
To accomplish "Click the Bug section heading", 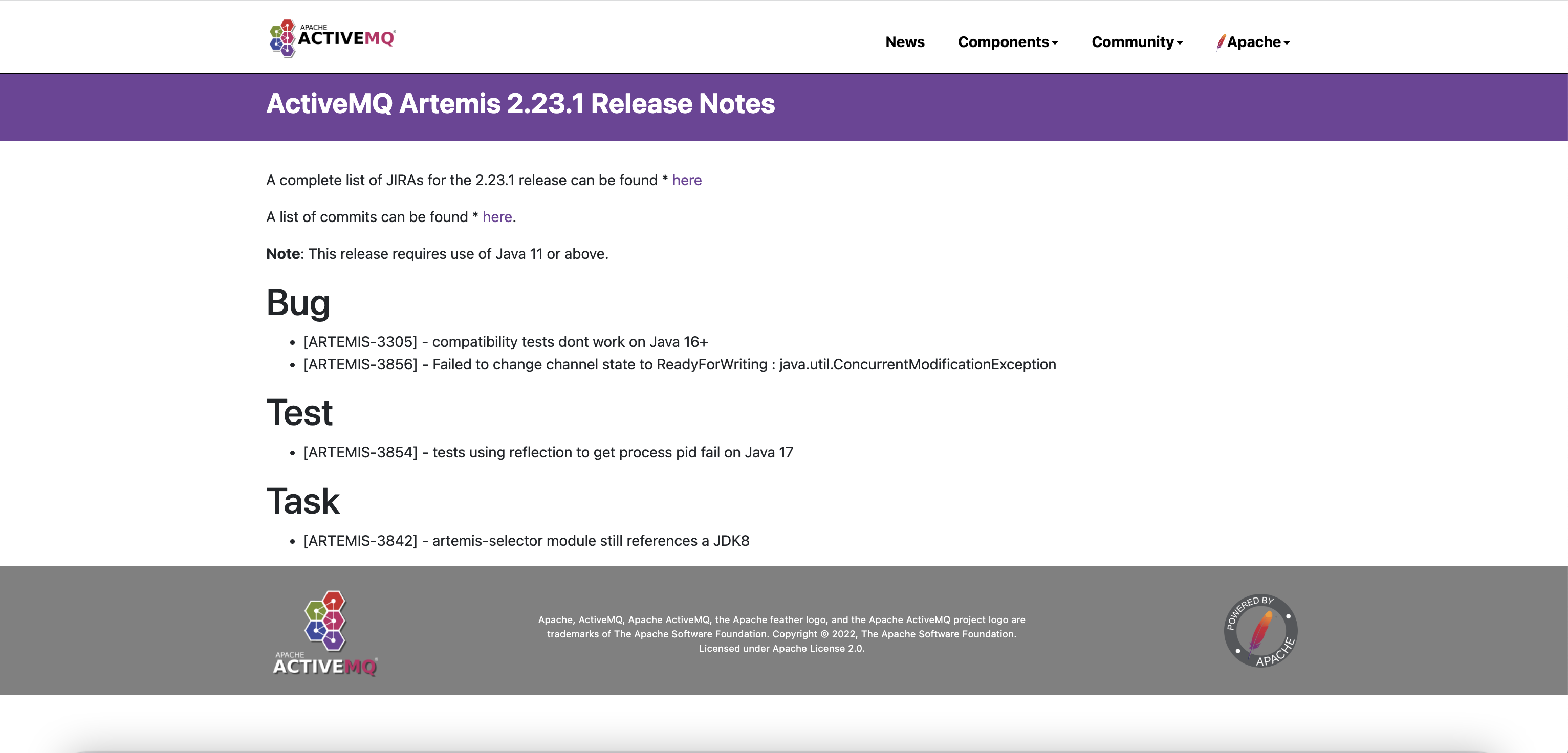I will click(298, 302).
